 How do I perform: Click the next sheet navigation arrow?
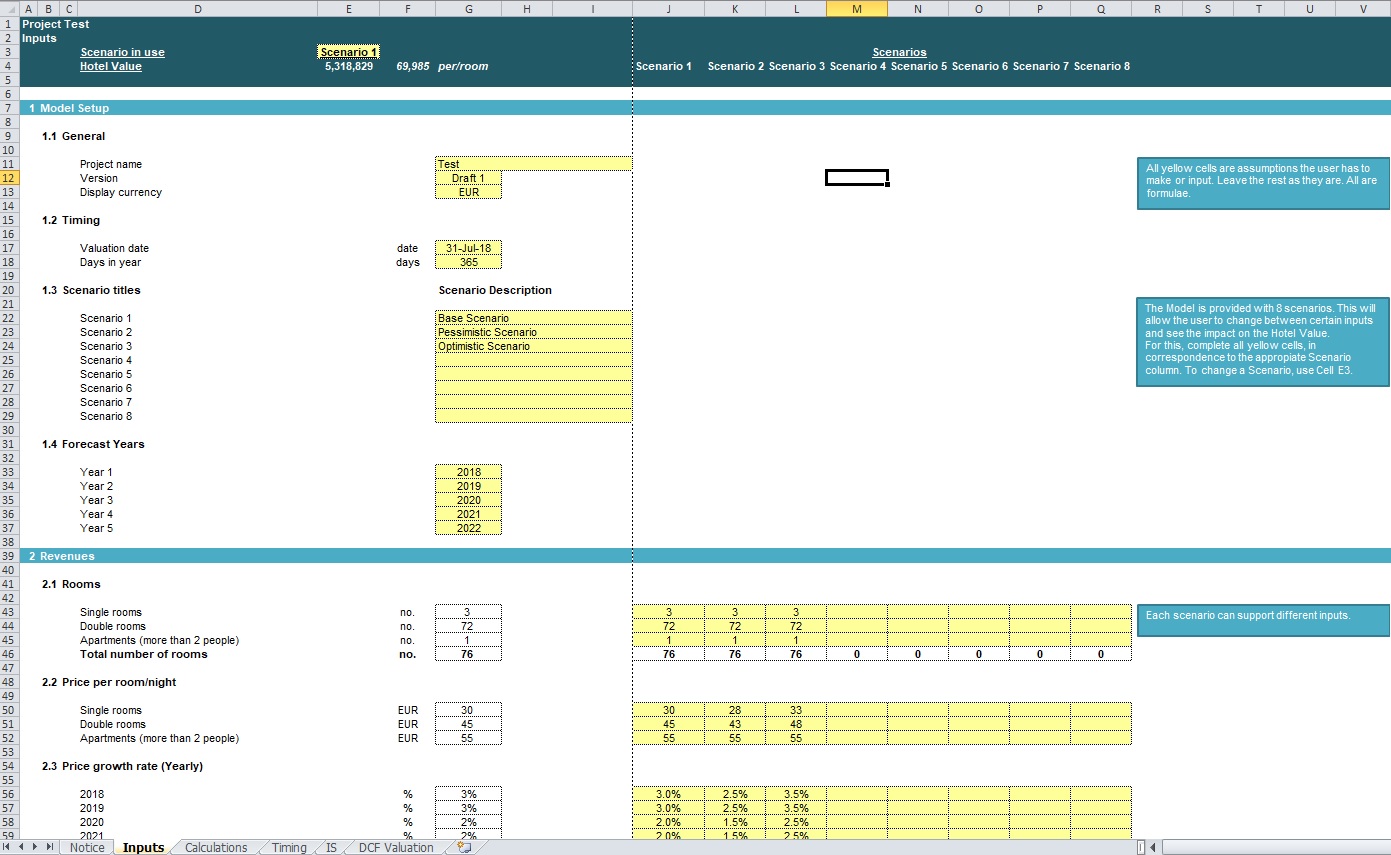click(x=34, y=847)
